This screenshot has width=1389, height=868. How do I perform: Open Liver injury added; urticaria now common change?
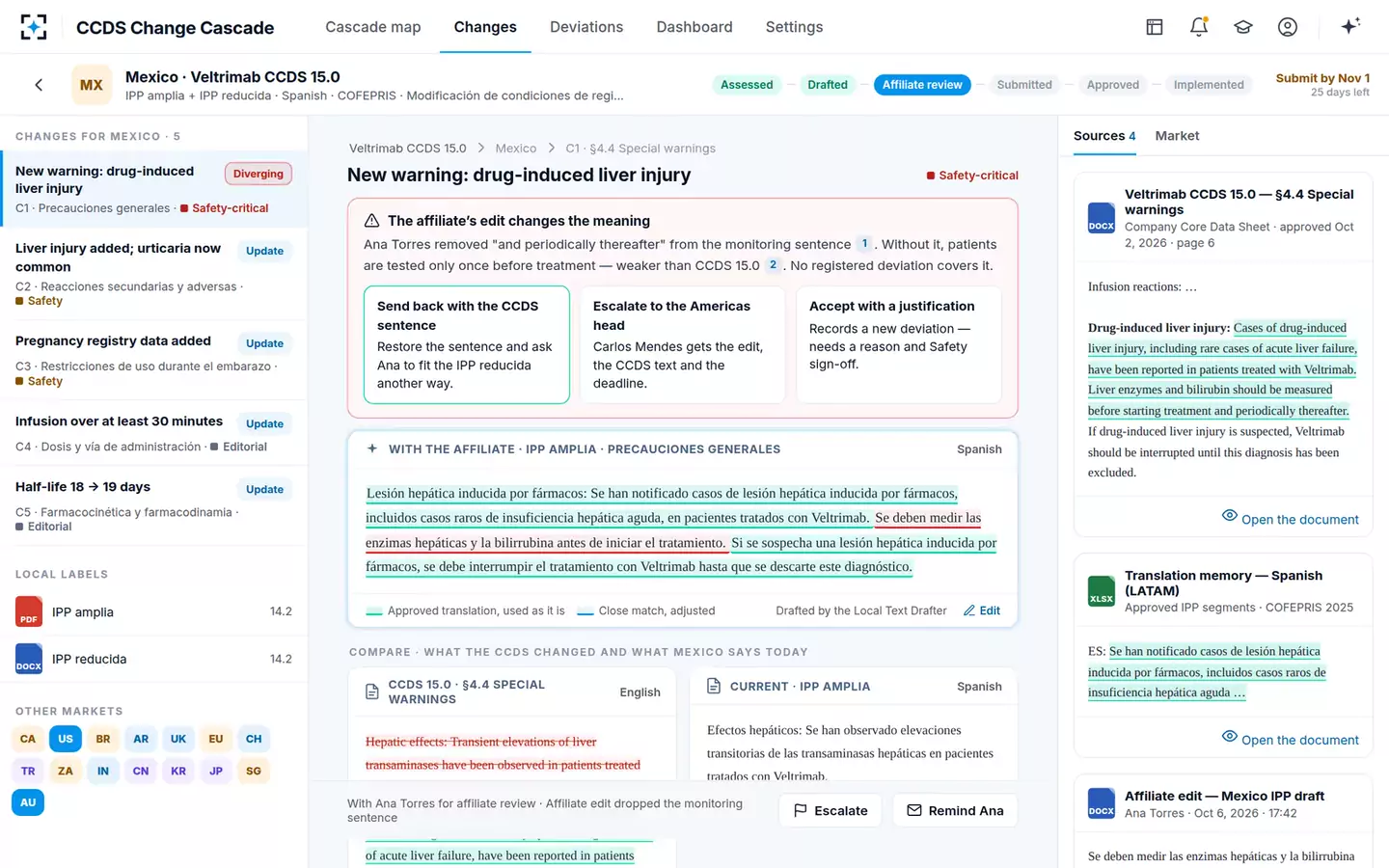click(154, 274)
